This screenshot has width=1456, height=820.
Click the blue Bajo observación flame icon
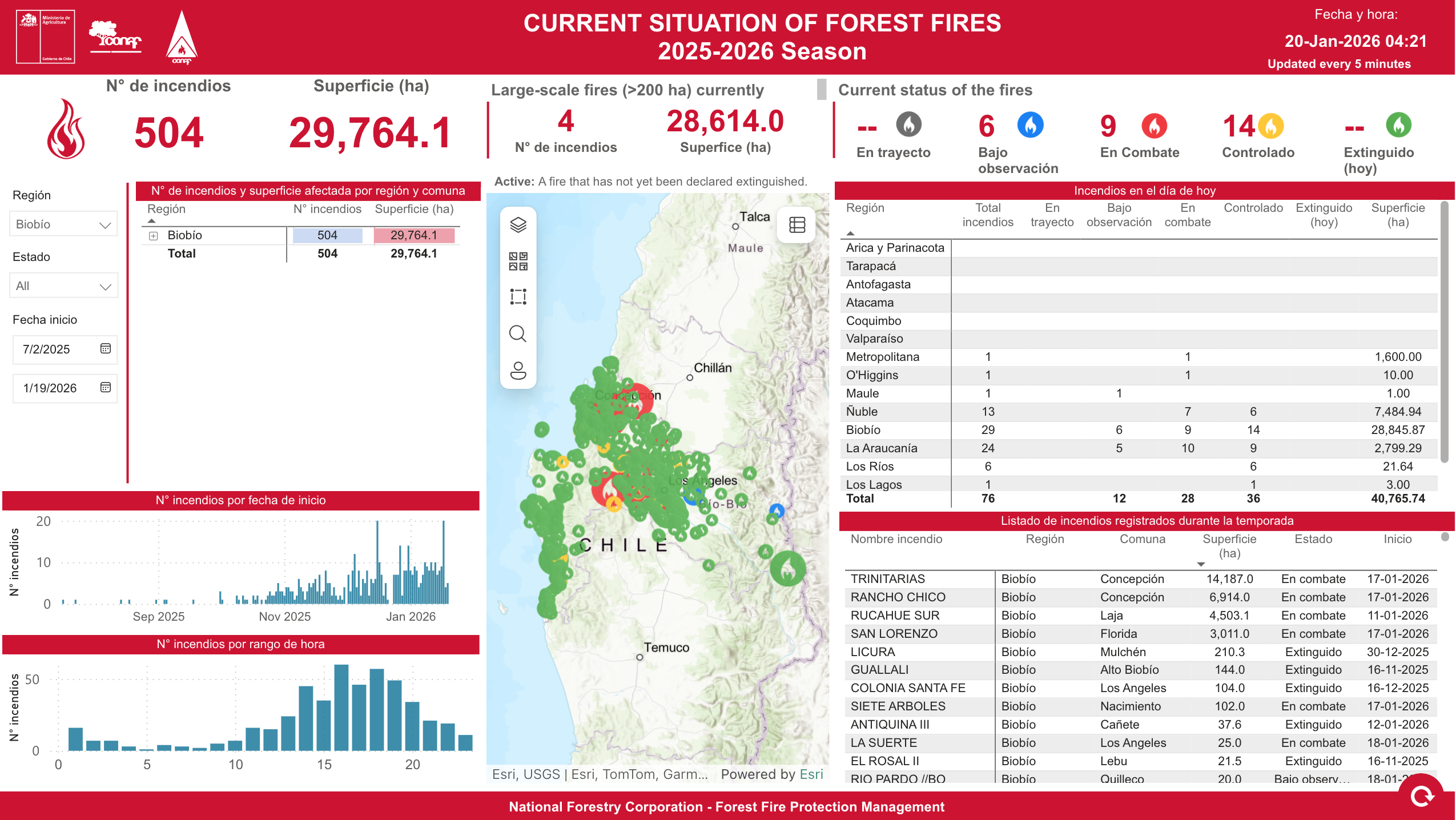1029,125
